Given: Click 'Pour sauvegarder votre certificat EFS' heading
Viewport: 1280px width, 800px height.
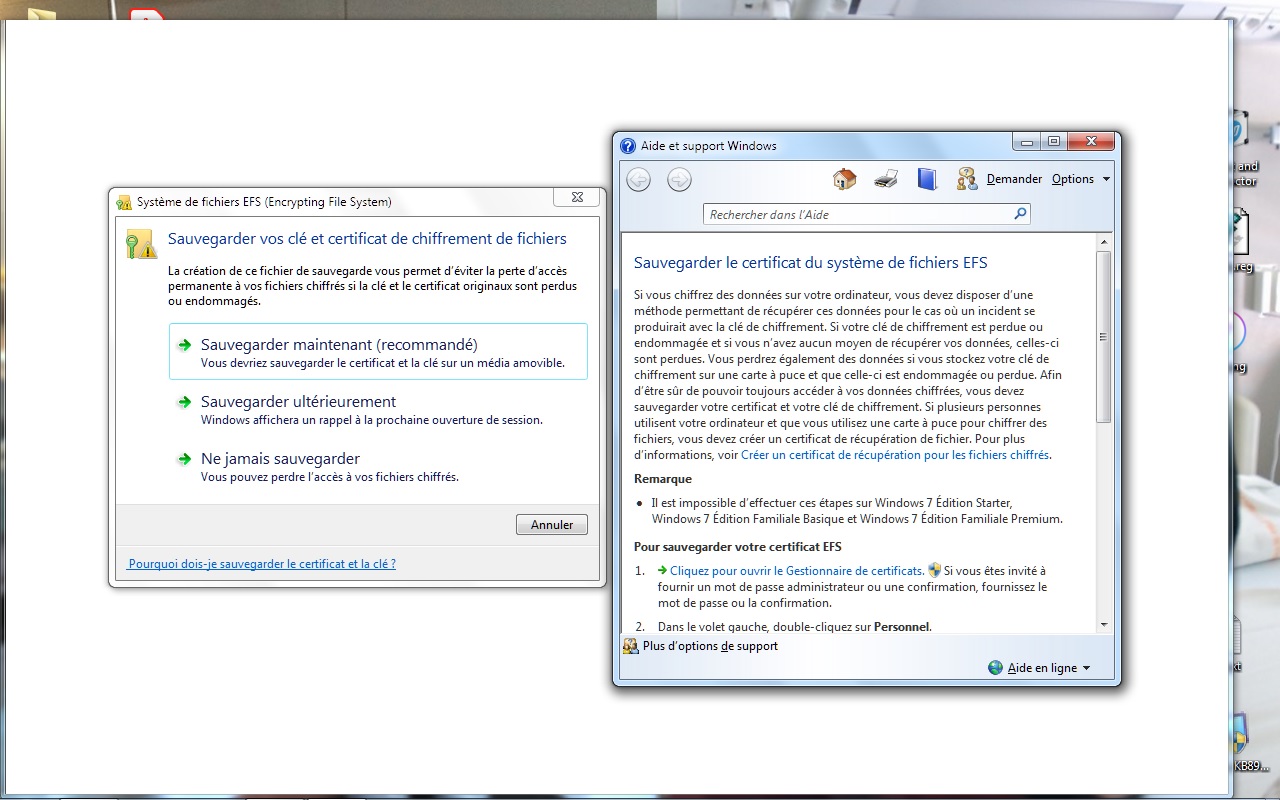Looking at the screenshot, I should pos(738,547).
